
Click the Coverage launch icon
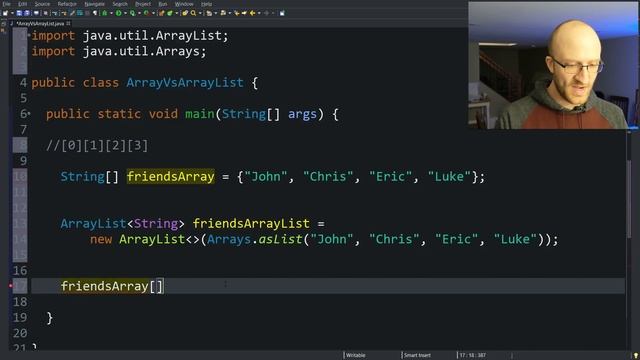[x=132, y=13]
